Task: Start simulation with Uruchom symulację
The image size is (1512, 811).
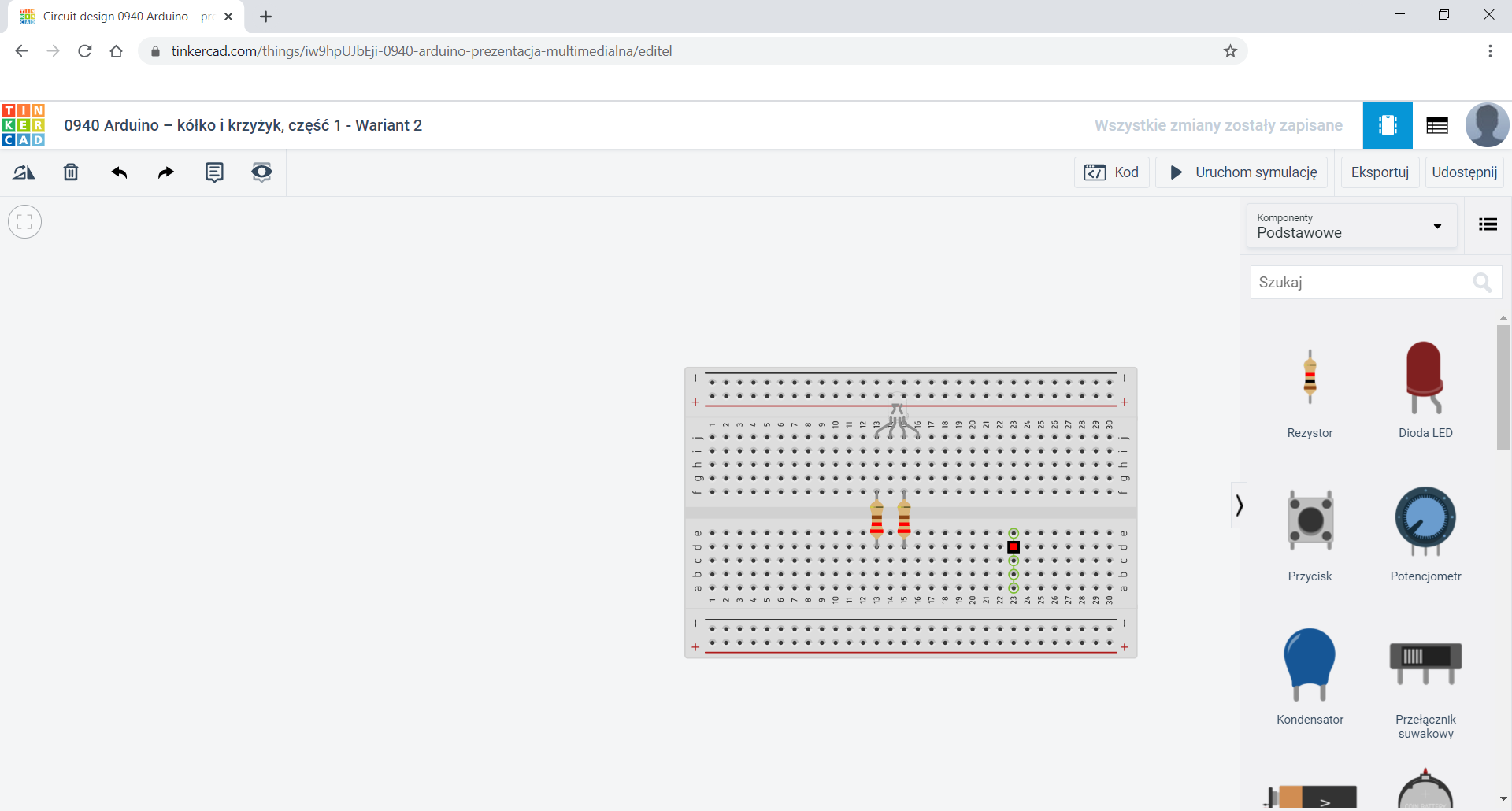Action: point(1242,172)
